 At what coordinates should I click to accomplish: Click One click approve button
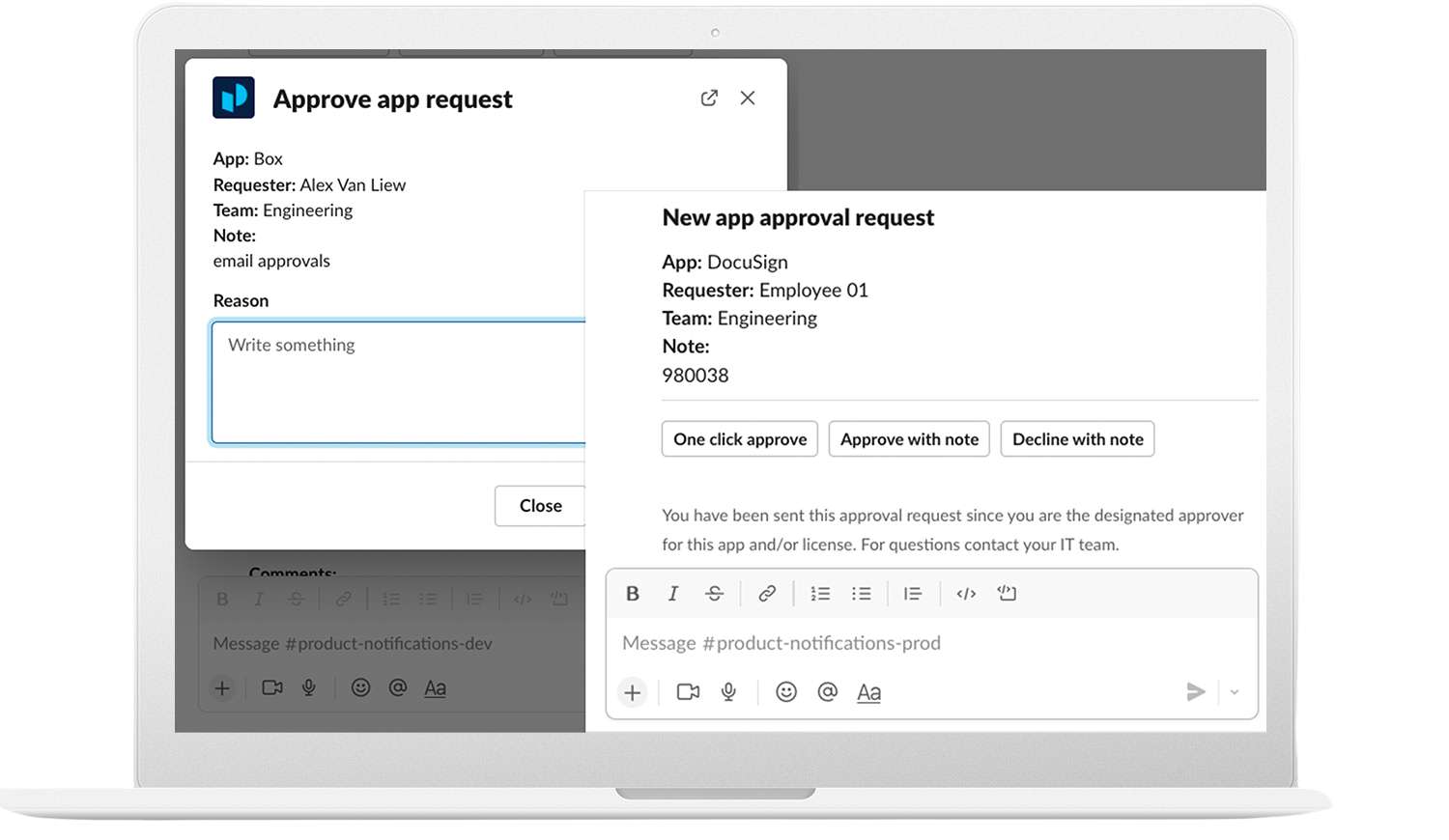coord(740,439)
